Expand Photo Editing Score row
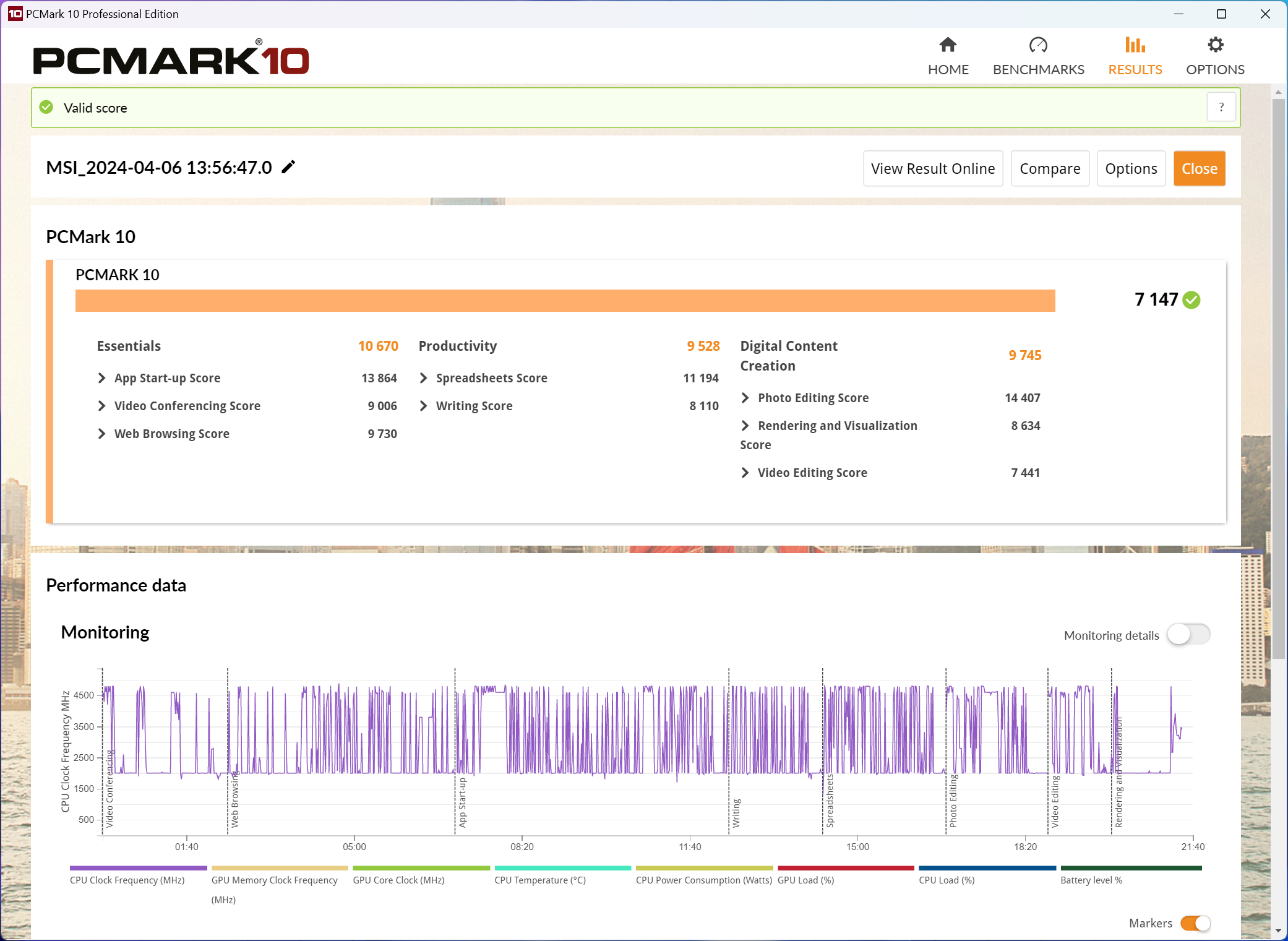 [x=745, y=398]
